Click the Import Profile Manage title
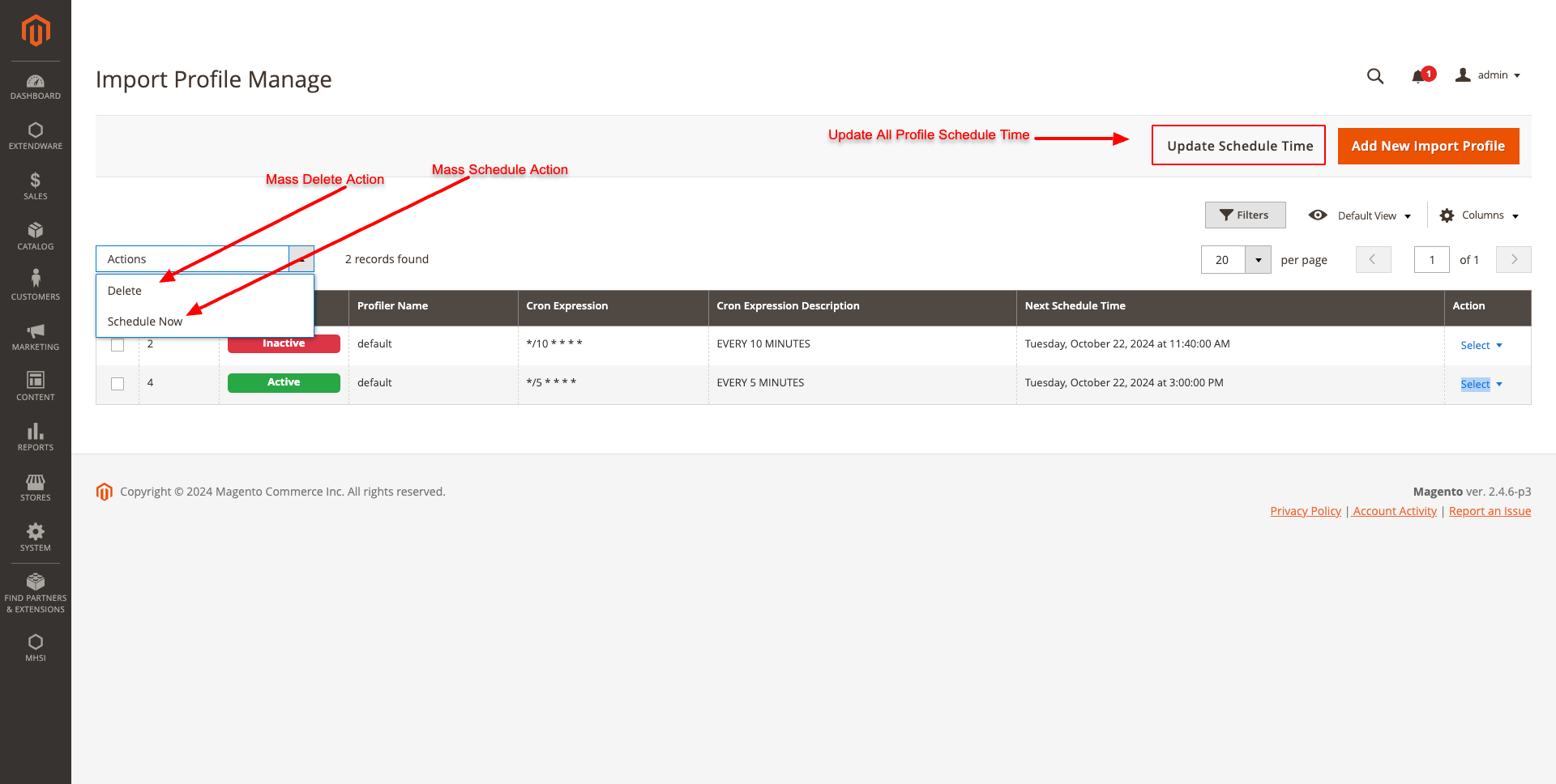 (214, 79)
